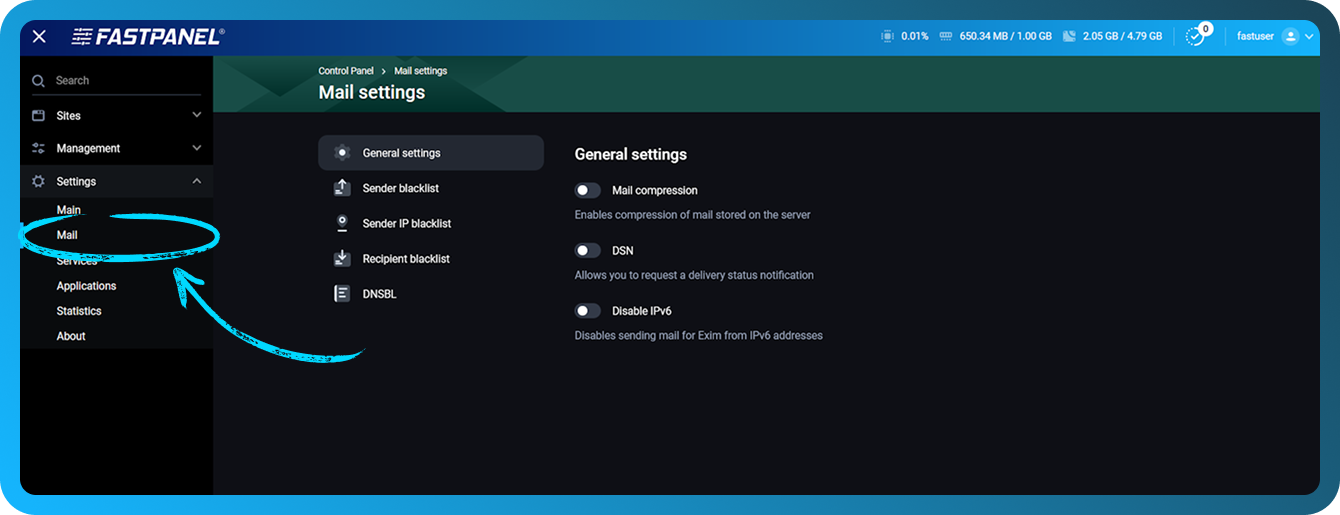
Task: Turn on the DSN toggle
Action: pyautogui.click(x=588, y=251)
